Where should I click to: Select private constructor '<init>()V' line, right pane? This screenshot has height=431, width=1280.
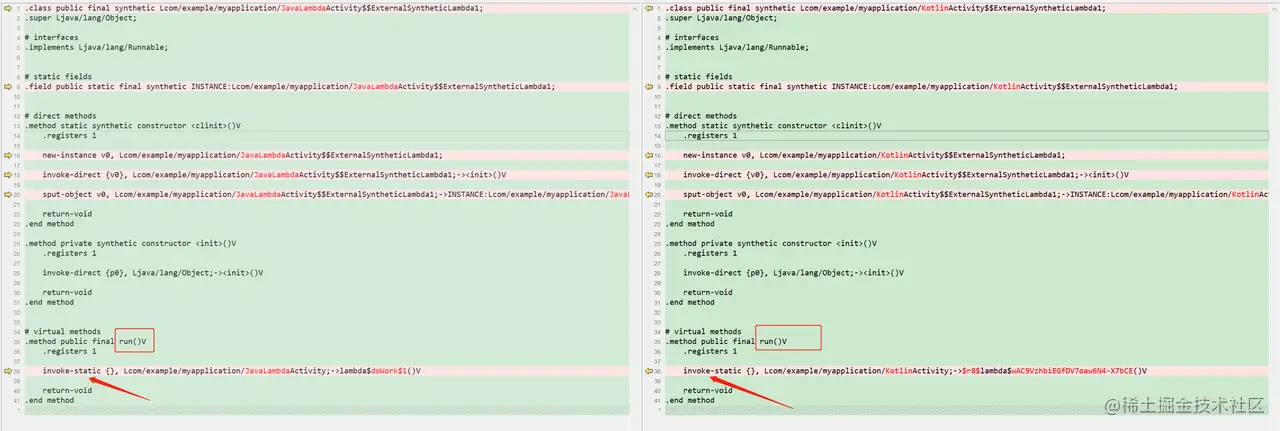pos(771,243)
